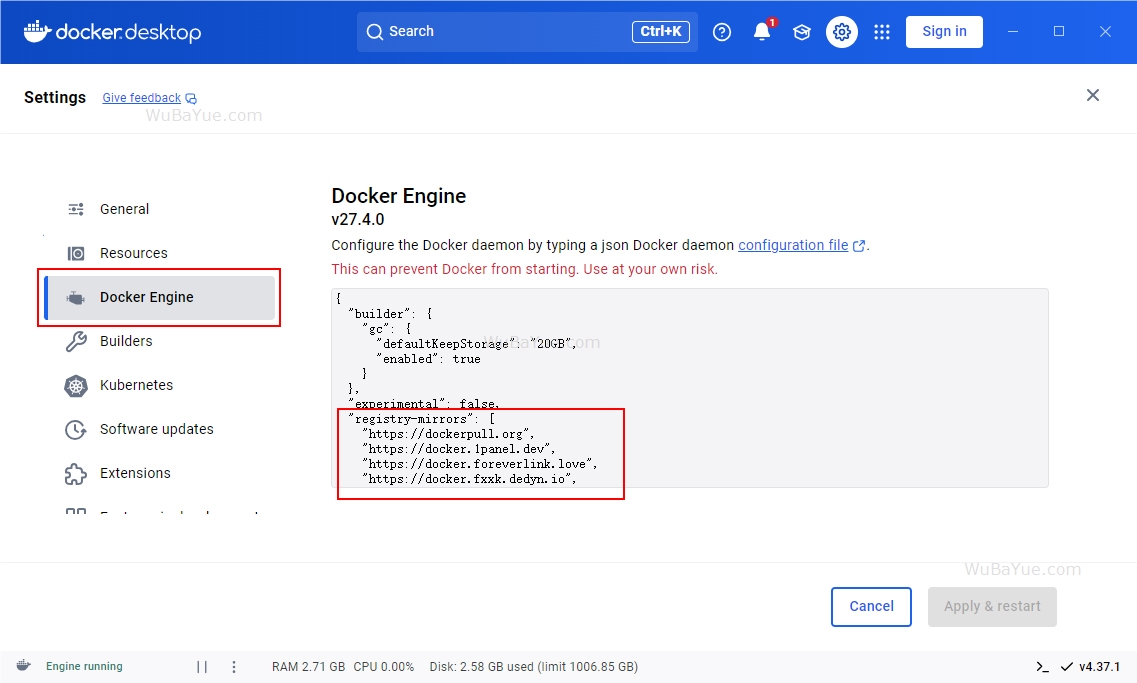
Task: Click the Builders wrench icon
Action: click(76, 342)
